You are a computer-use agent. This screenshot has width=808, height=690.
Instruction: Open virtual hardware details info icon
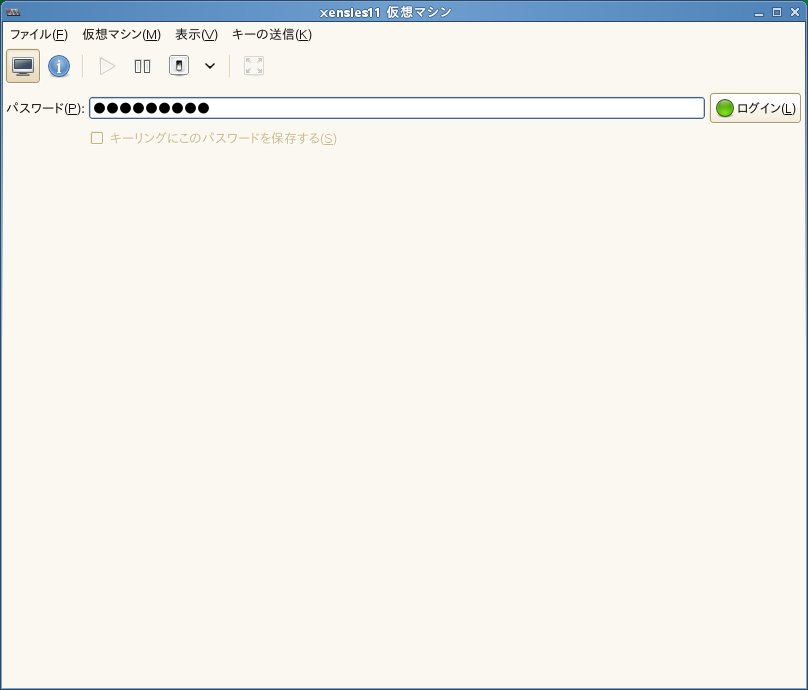pyautogui.click(x=59, y=66)
